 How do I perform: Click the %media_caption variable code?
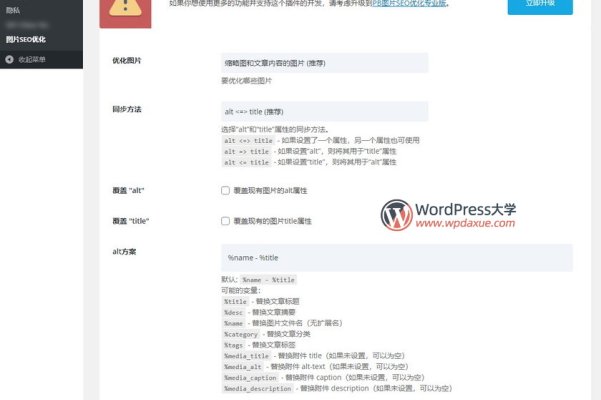[x=250, y=378]
